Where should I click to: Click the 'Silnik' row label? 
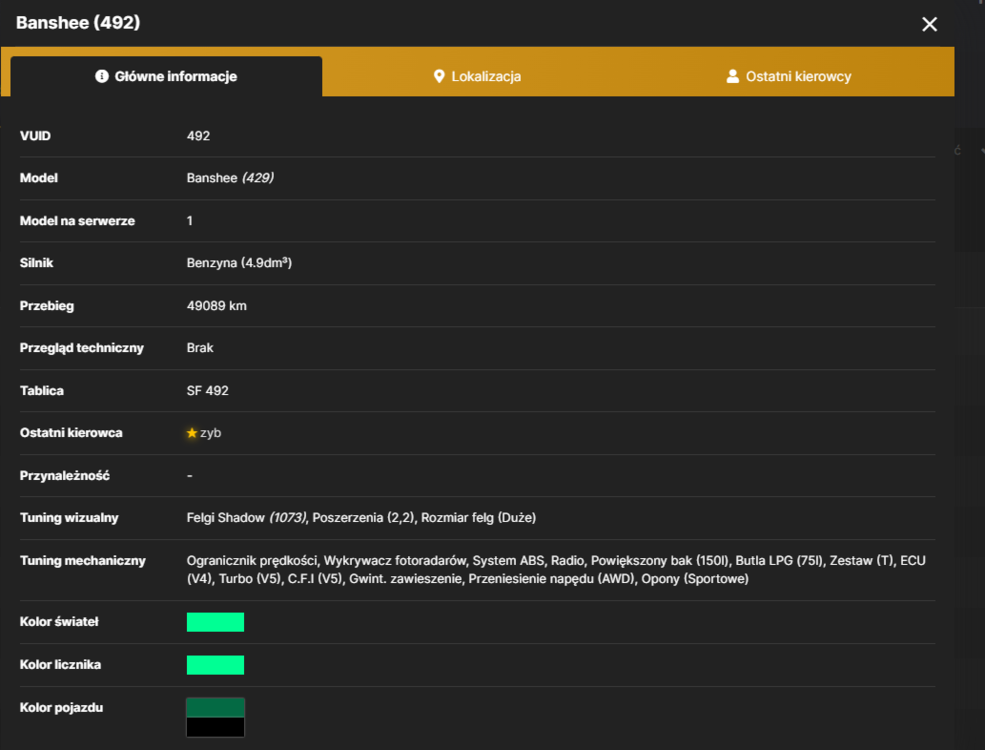pyautogui.click(x=36, y=263)
